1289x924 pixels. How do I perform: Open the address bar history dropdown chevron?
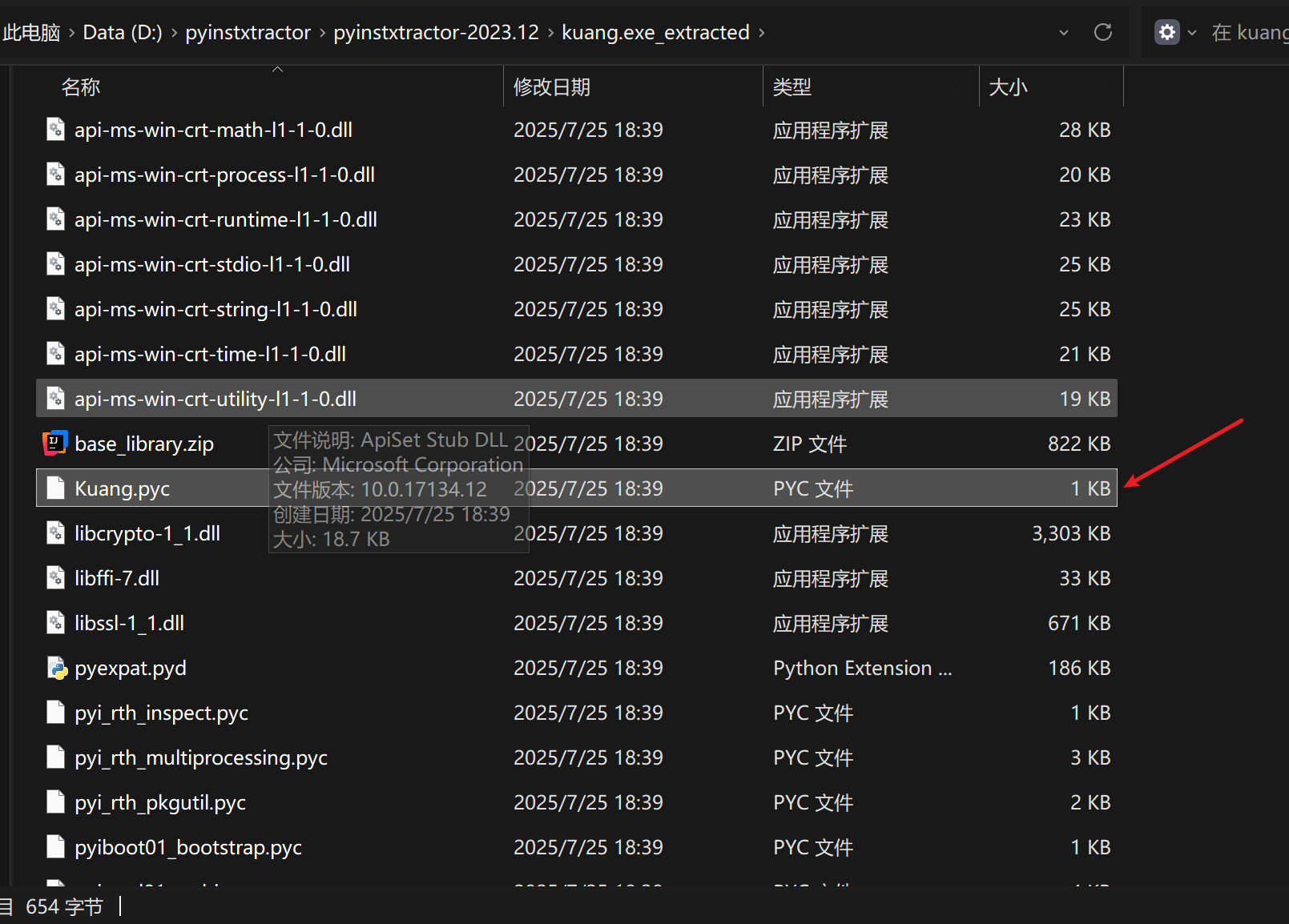(x=1064, y=33)
